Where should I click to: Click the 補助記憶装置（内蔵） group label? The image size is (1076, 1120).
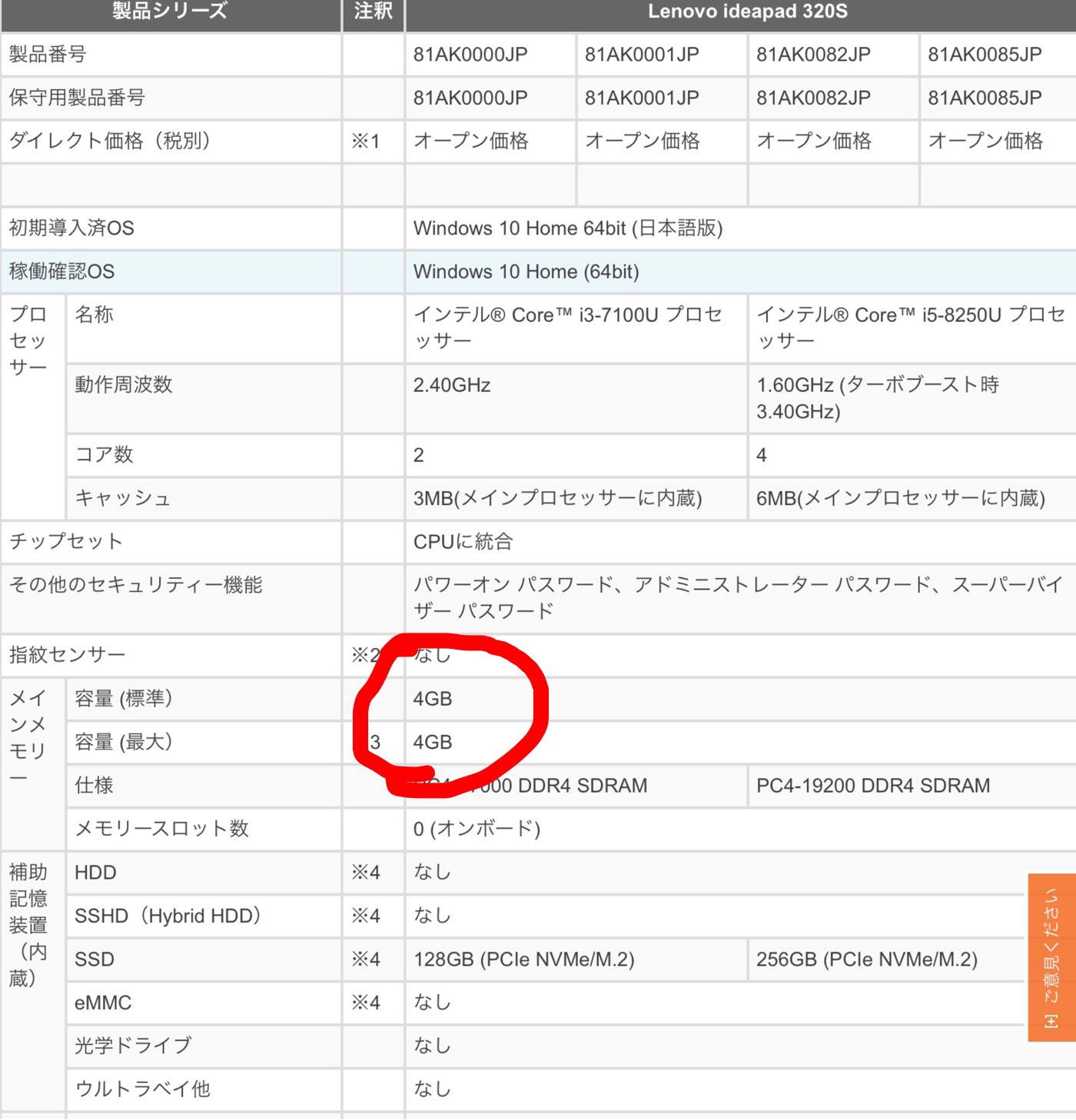pos(28,925)
